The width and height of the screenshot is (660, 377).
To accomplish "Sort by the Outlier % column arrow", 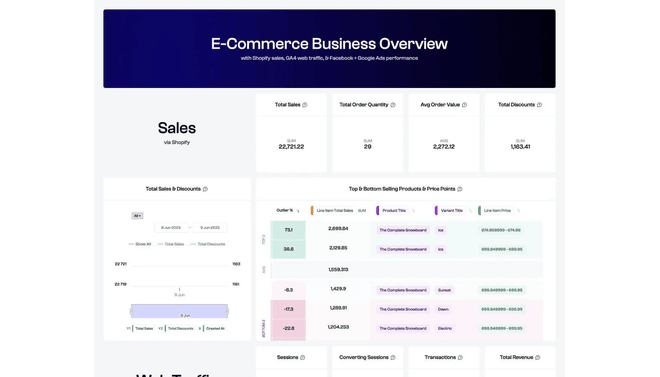I will click(298, 211).
